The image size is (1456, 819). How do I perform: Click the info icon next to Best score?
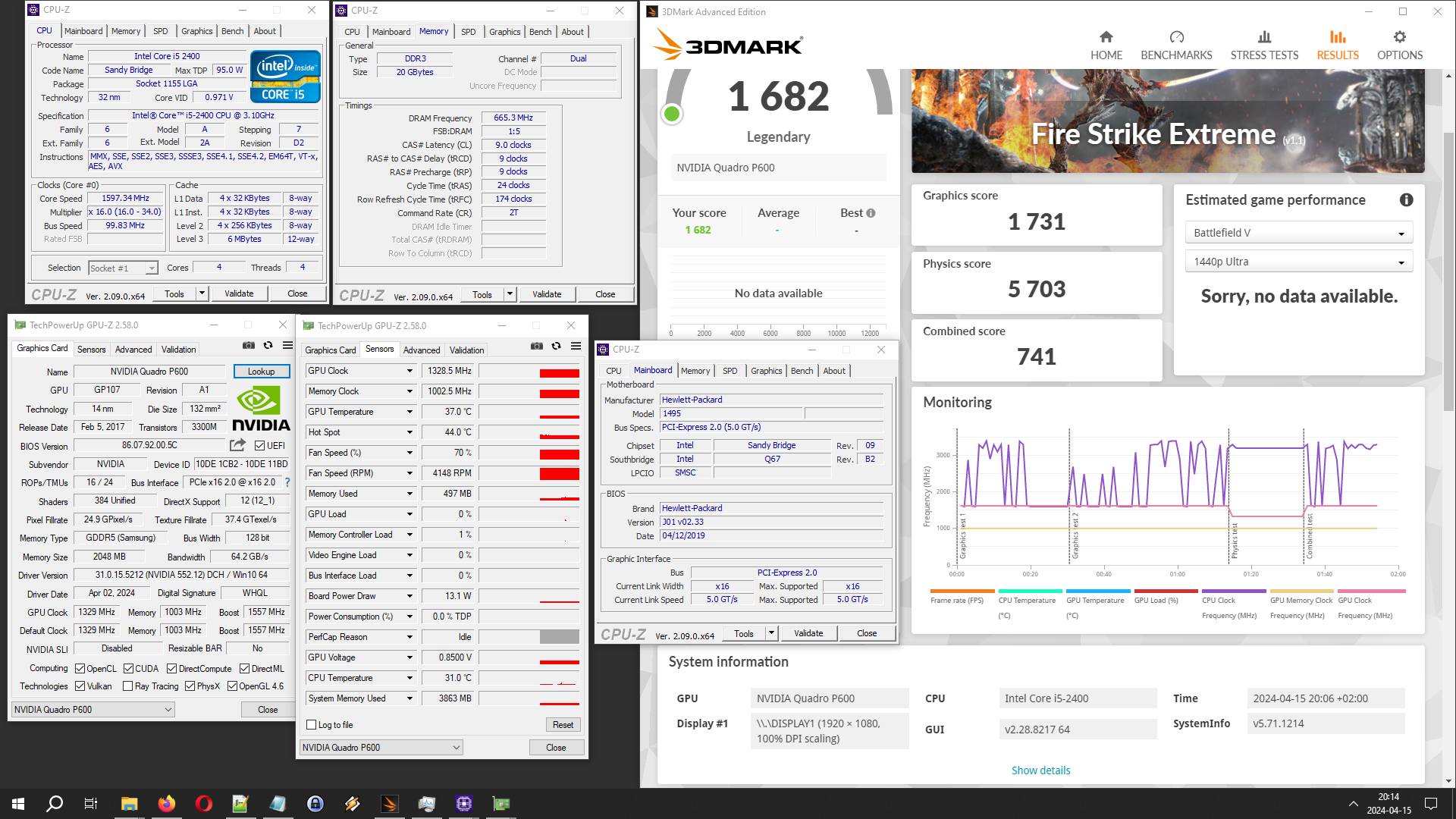[x=871, y=213]
